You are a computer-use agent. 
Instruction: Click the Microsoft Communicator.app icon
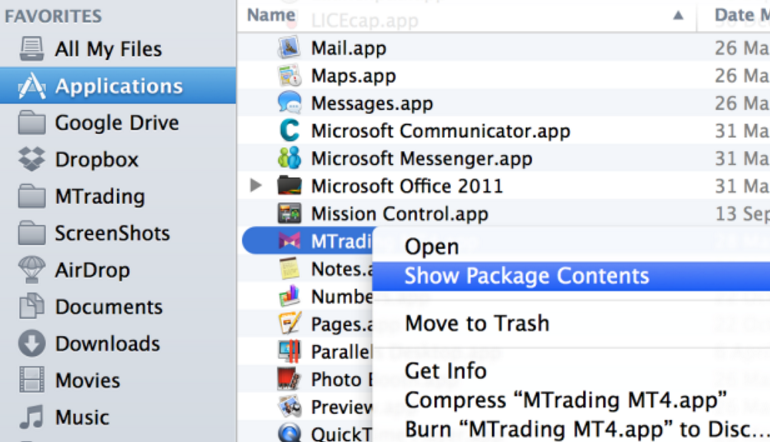(x=289, y=131)
